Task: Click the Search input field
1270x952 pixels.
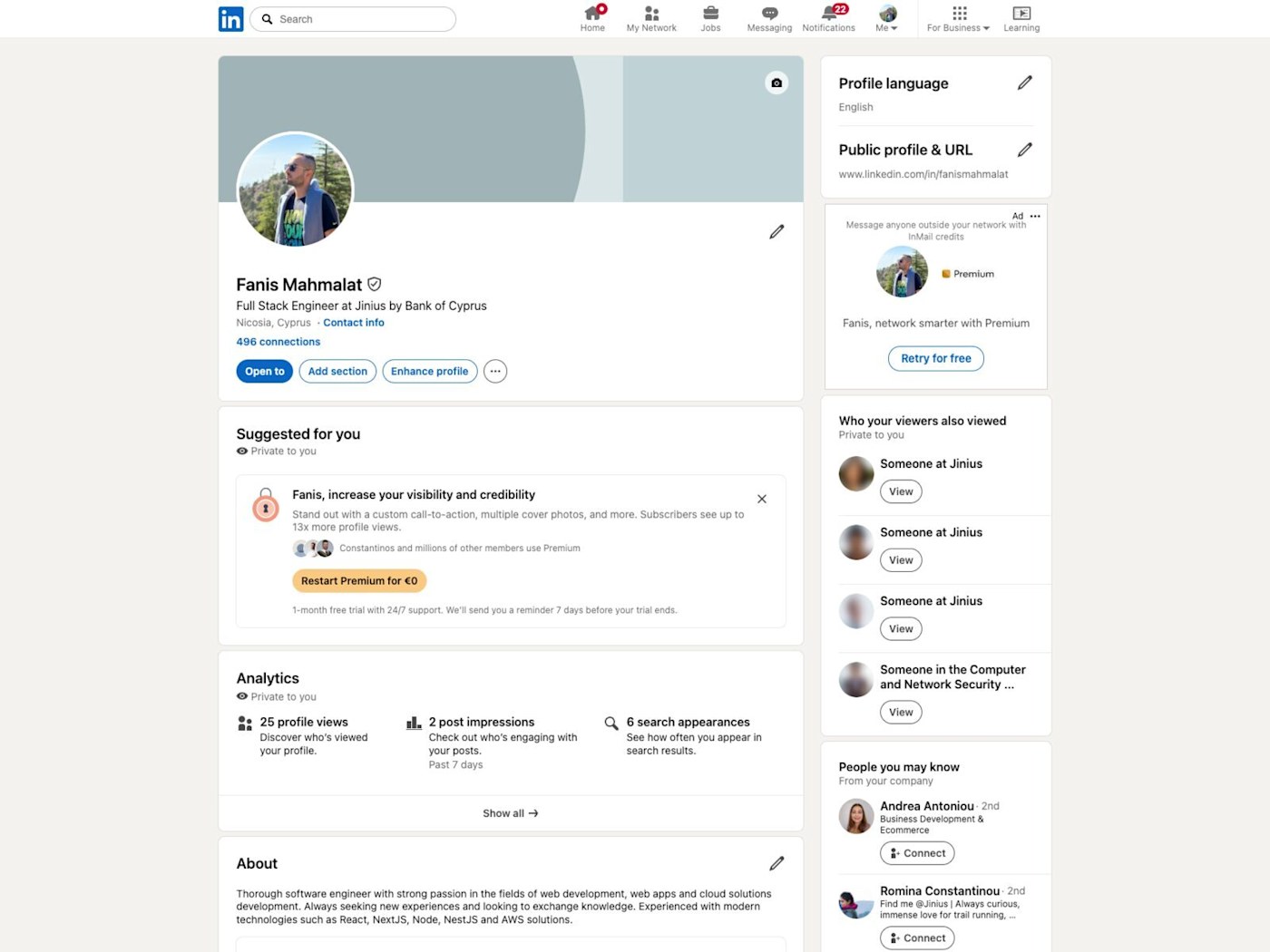Action: (x=353, y=19)
